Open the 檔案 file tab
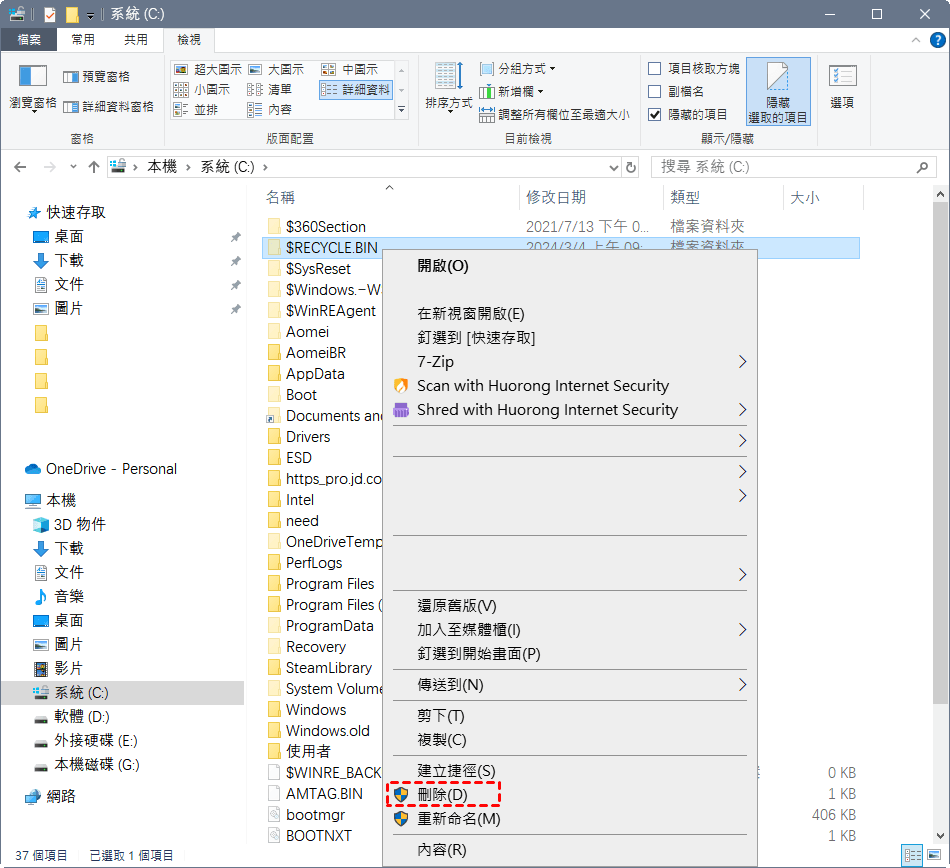 tap(28, 40)
